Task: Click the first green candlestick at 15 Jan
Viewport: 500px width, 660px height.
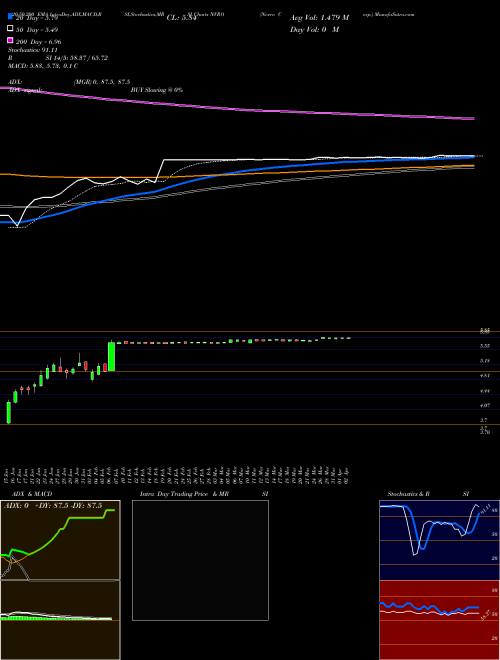Action: pos(8,412)
